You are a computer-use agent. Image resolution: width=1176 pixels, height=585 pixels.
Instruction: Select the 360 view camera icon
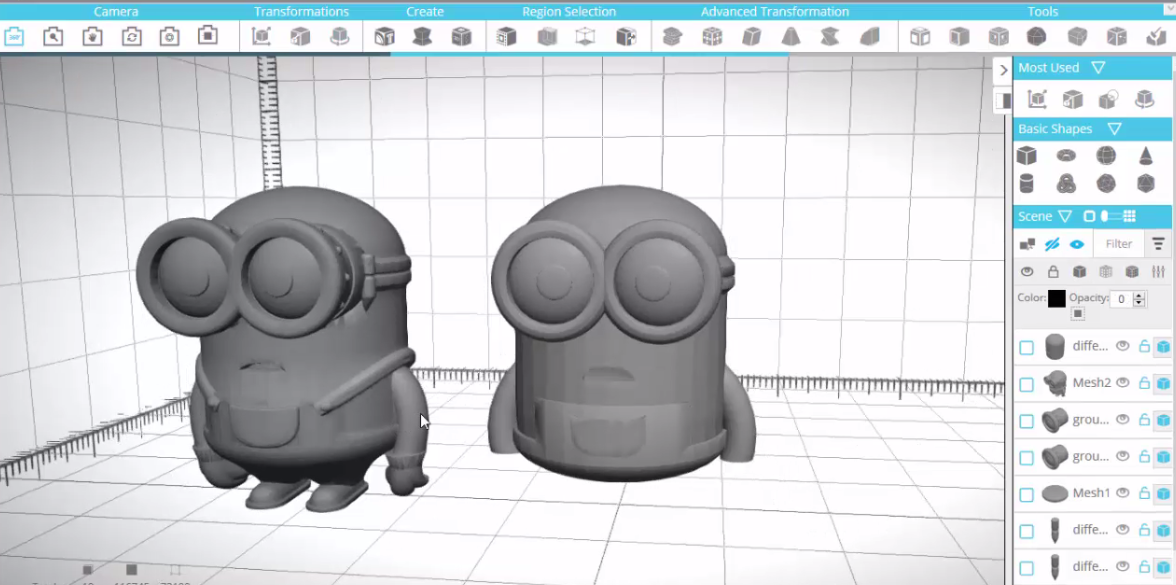pyautogui.click(x=14, y=36)
